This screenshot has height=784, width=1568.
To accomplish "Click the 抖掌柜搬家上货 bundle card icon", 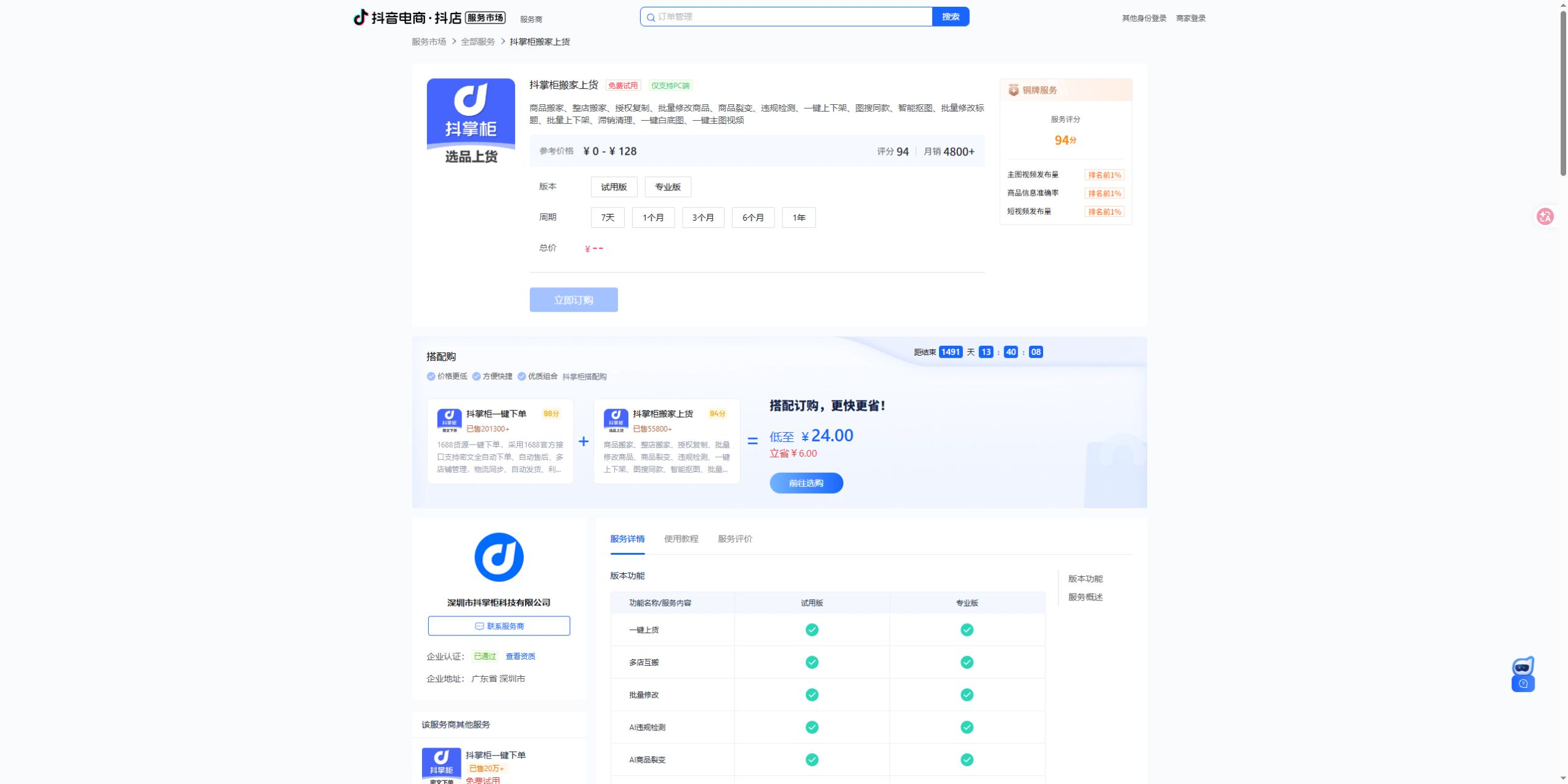I will [x=615, y=420].
